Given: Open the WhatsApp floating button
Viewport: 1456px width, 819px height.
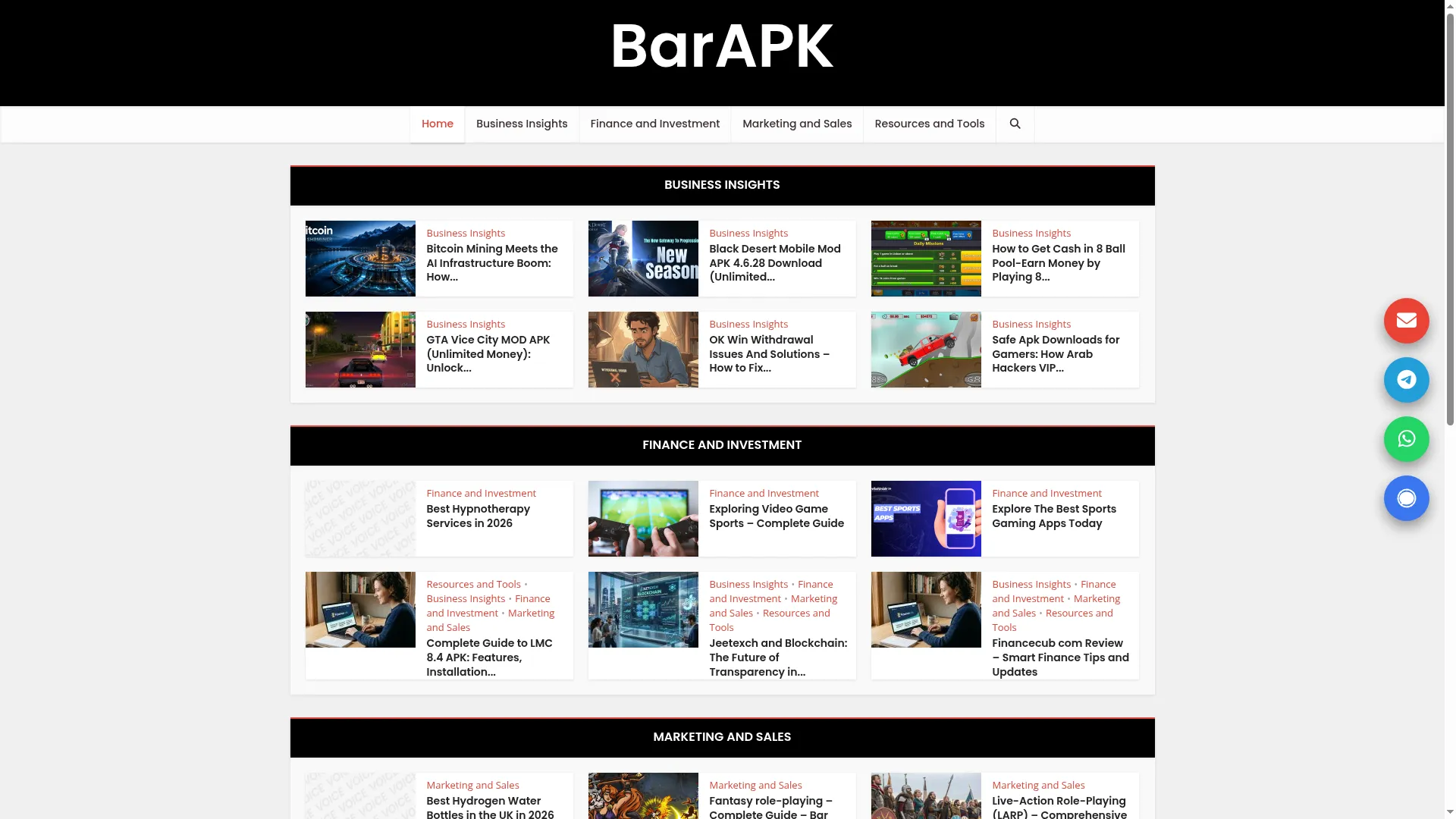Looking at the screenshot, I should 1406,439.
